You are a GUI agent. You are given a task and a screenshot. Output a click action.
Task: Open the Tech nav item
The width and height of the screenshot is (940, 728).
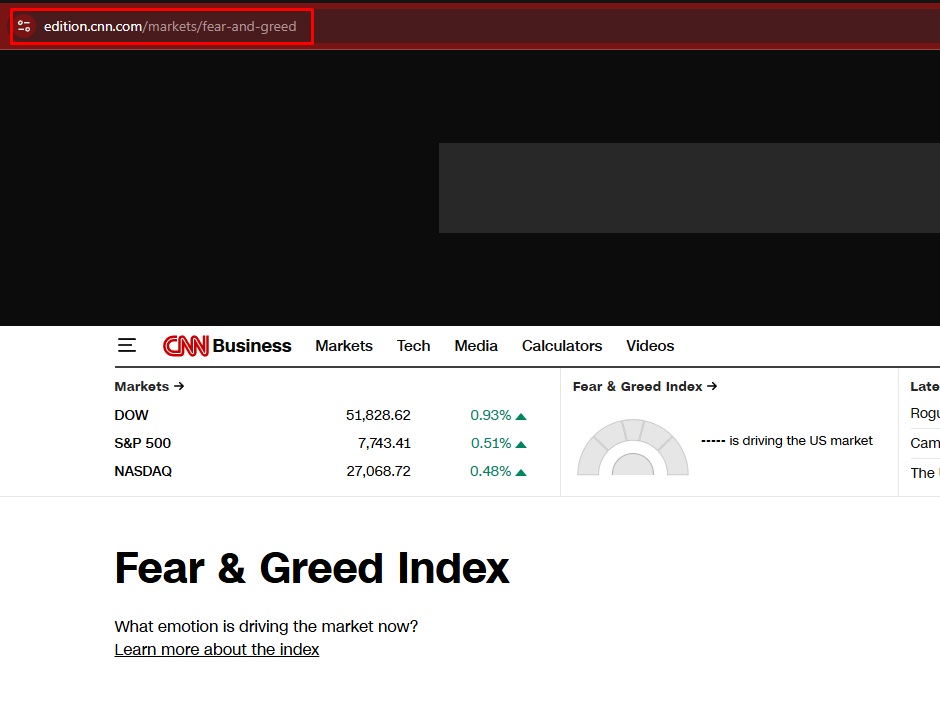point(413,346)
